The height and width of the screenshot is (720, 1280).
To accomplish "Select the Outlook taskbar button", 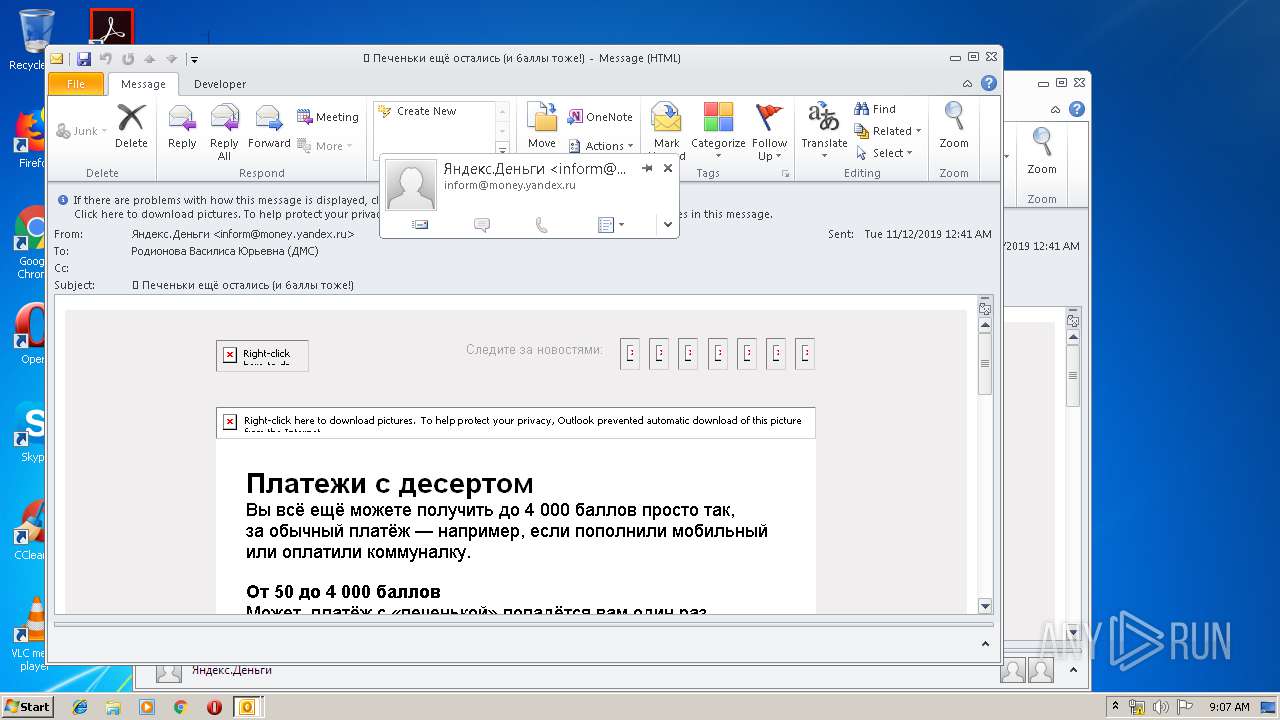I will point(246,707).
